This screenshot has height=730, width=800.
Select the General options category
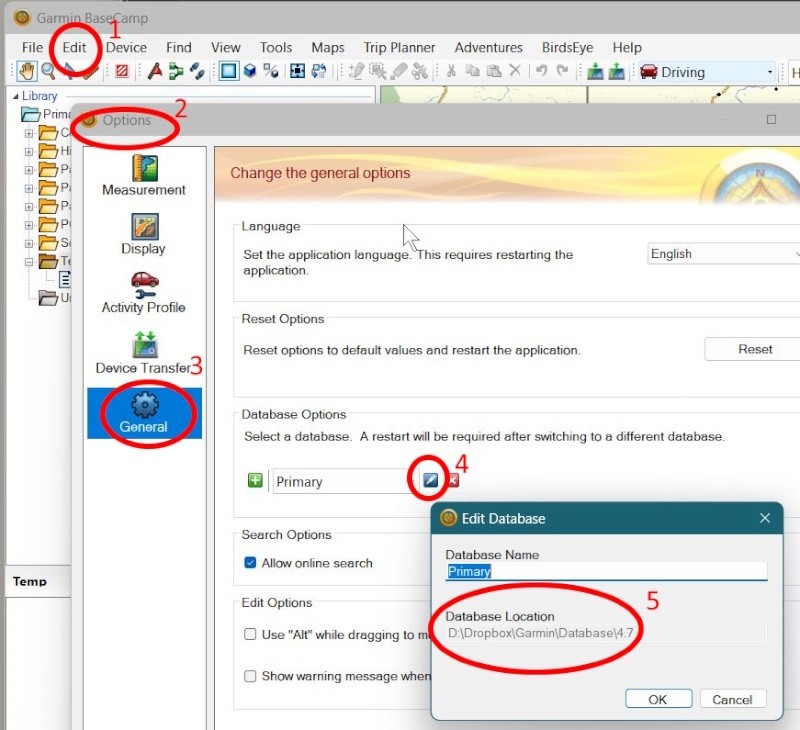[x=144, y=413]
